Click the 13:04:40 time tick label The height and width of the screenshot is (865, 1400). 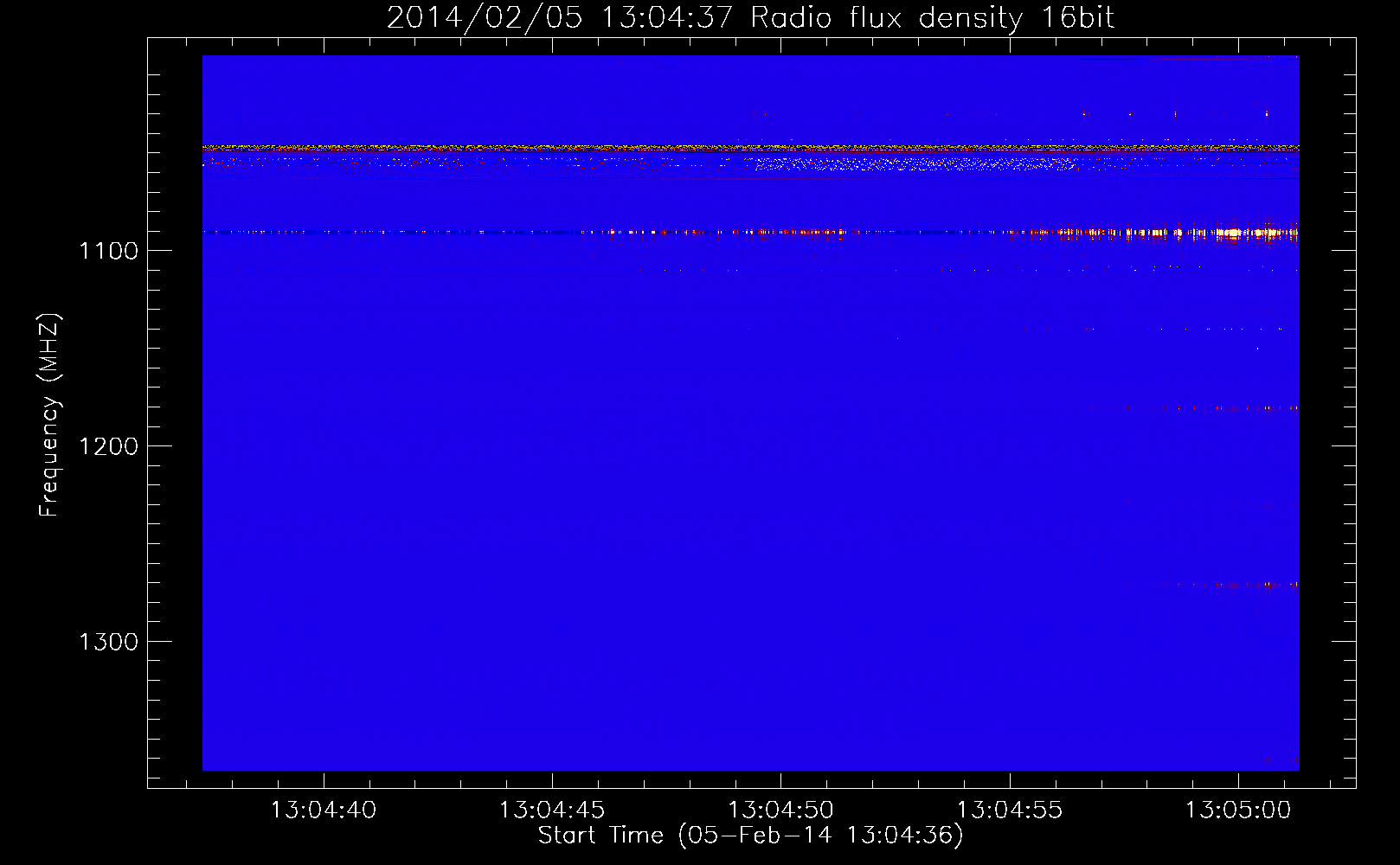324,811
